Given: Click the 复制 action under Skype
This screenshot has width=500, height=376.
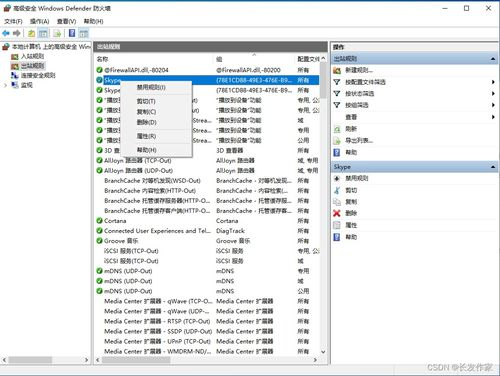Looking at the screenshot, I should (x=351, y=202).
